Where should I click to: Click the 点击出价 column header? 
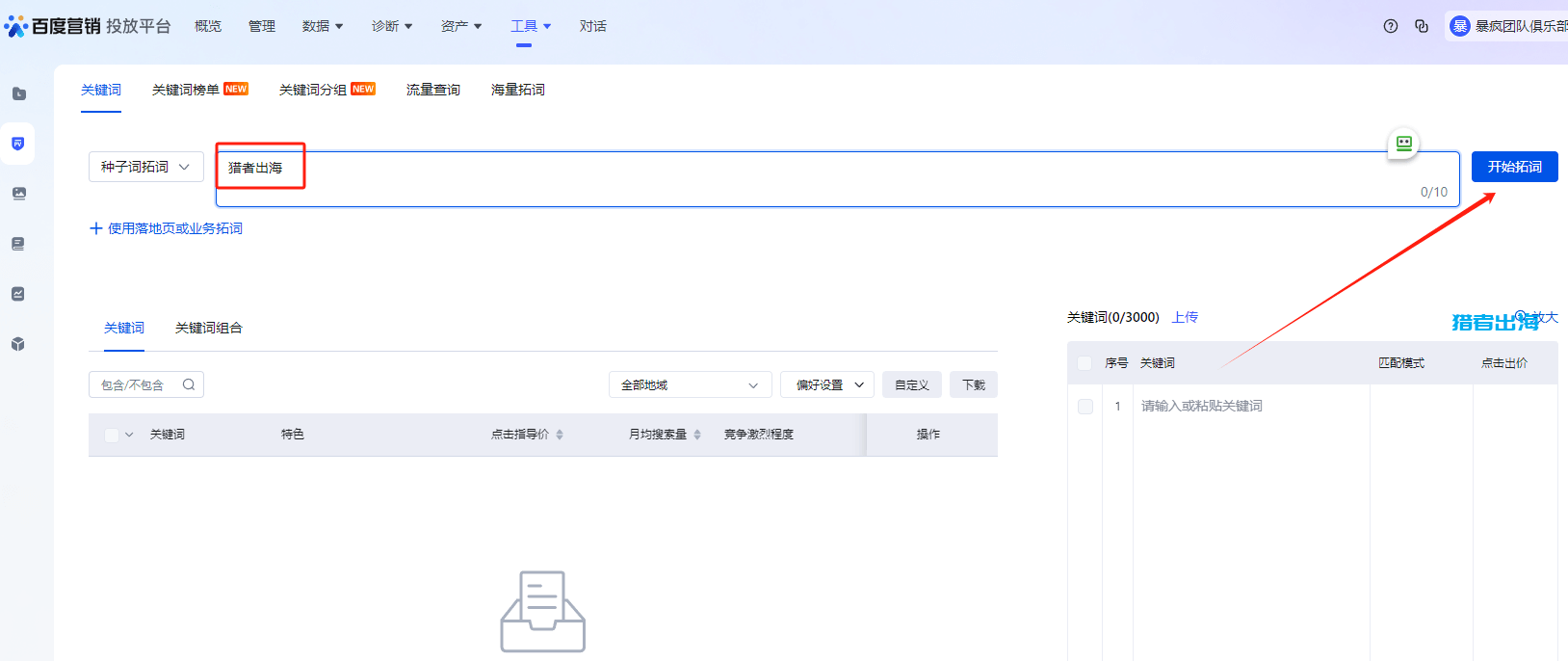1504,363
